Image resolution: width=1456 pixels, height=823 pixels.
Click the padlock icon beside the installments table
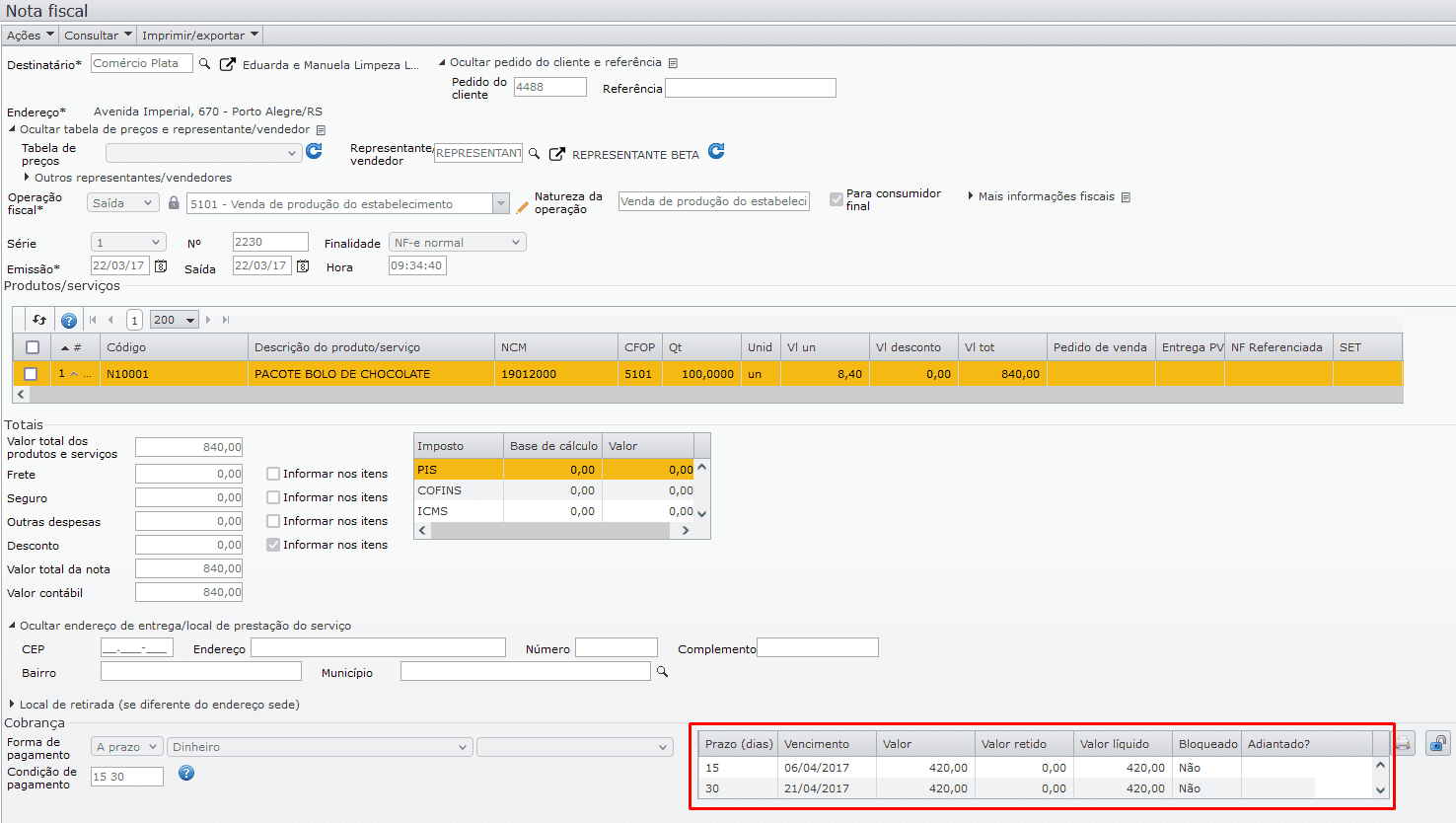coord(1438,744)
